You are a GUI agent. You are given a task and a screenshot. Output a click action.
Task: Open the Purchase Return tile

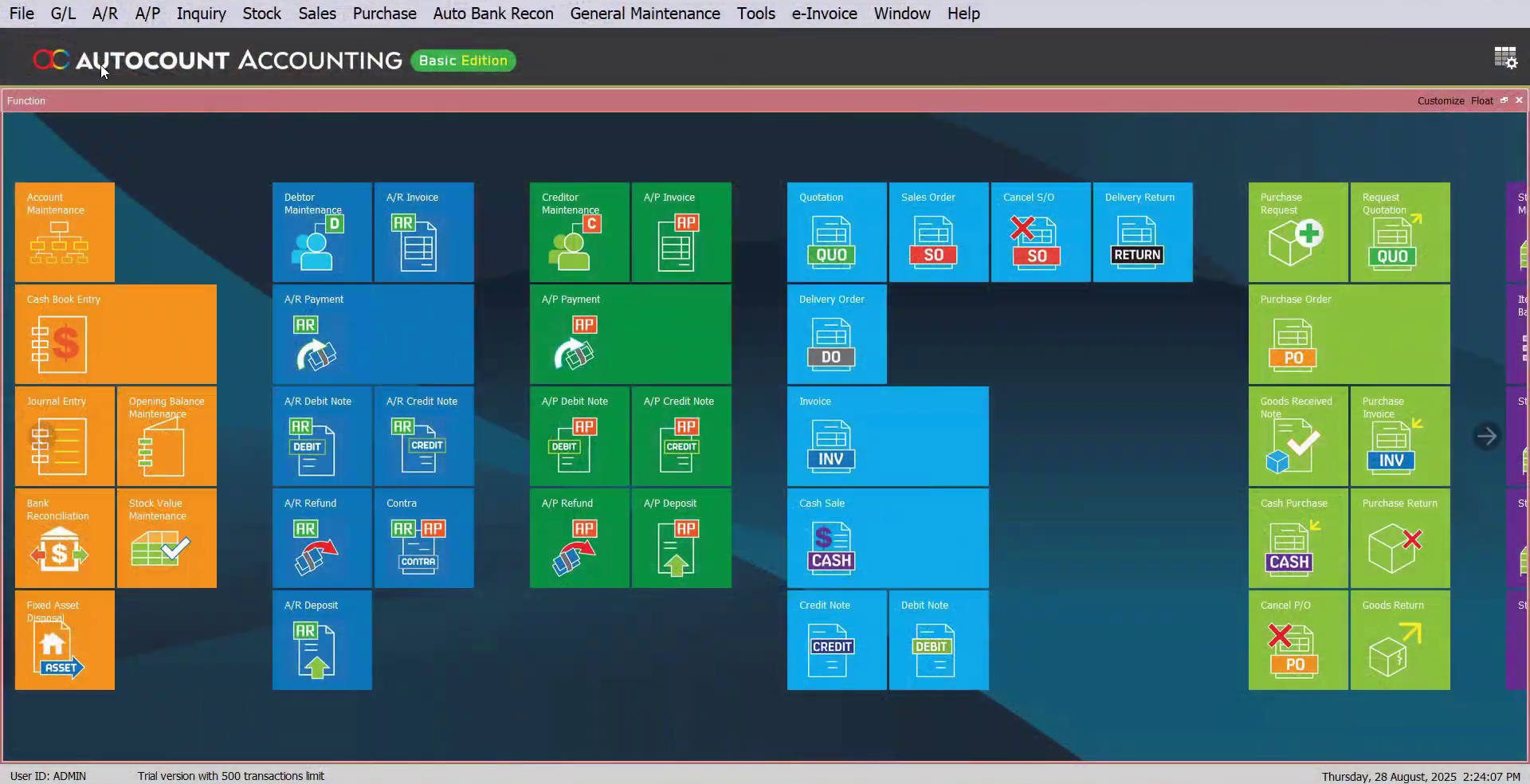click(1400, 538)
